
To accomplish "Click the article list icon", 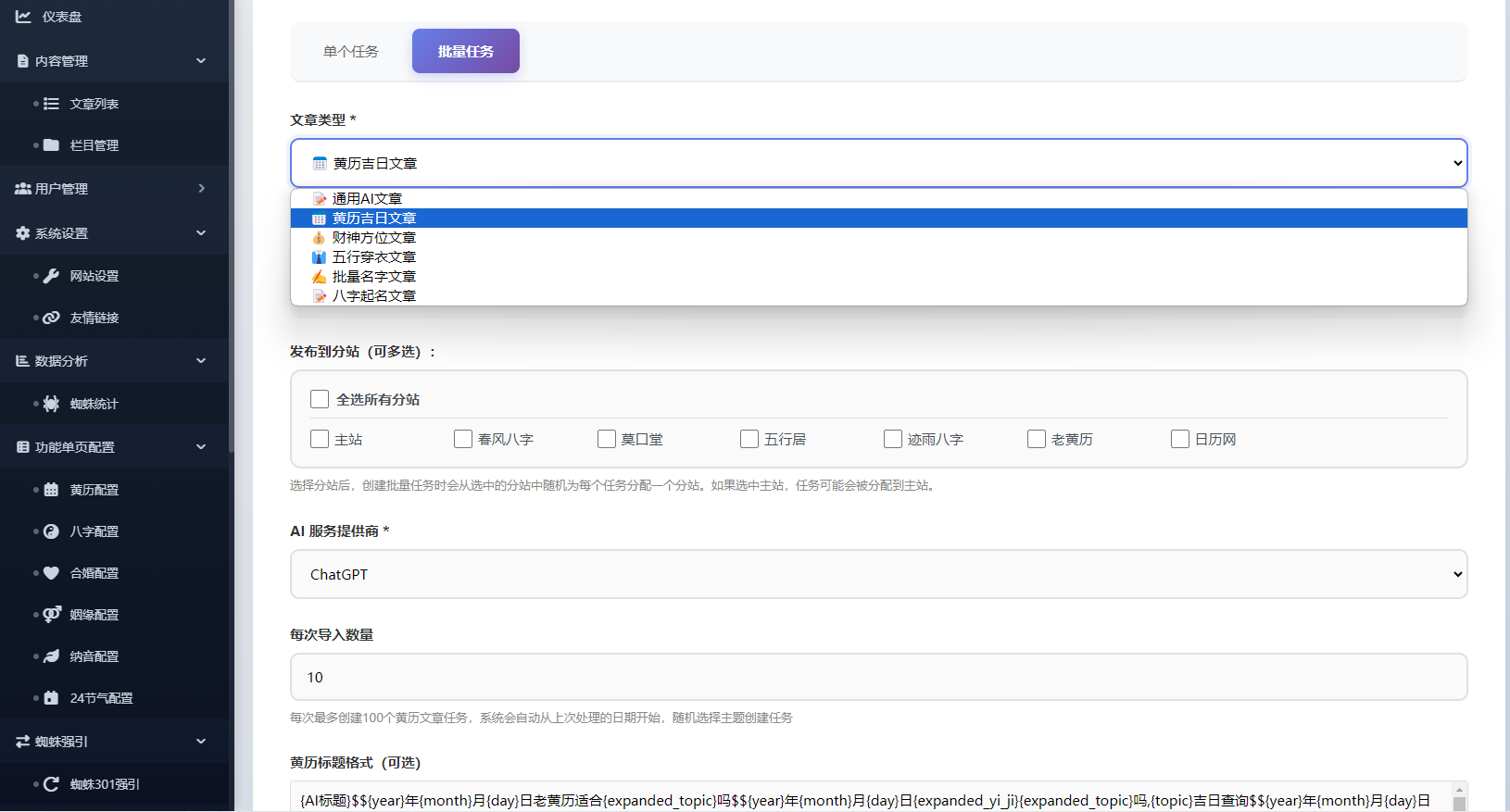I will point(52,104).
